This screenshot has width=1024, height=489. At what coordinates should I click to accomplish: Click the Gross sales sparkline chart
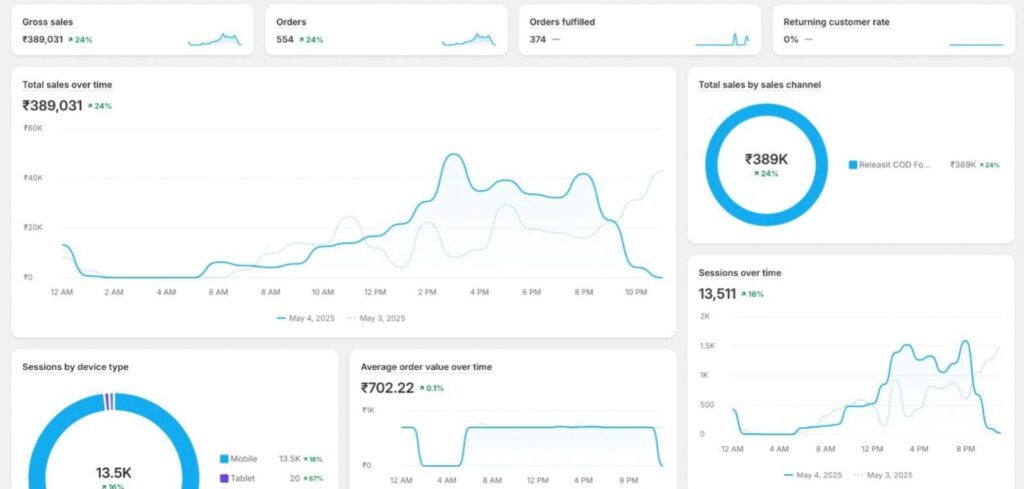(214, 40)
